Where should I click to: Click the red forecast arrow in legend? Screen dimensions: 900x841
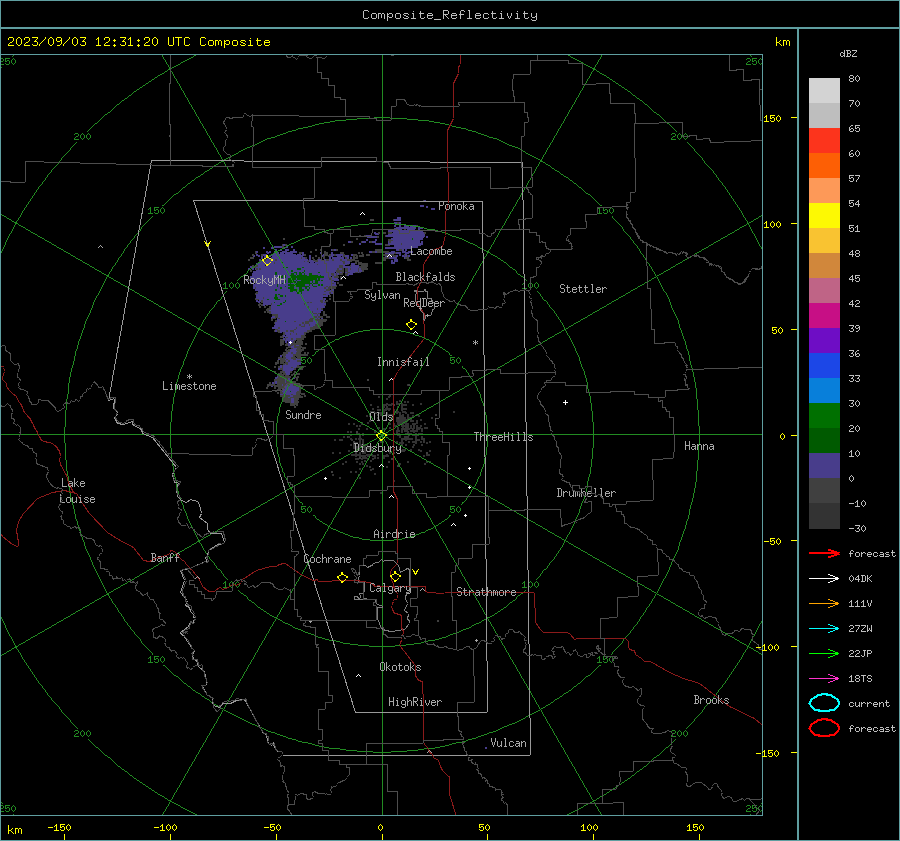point(824,553)
